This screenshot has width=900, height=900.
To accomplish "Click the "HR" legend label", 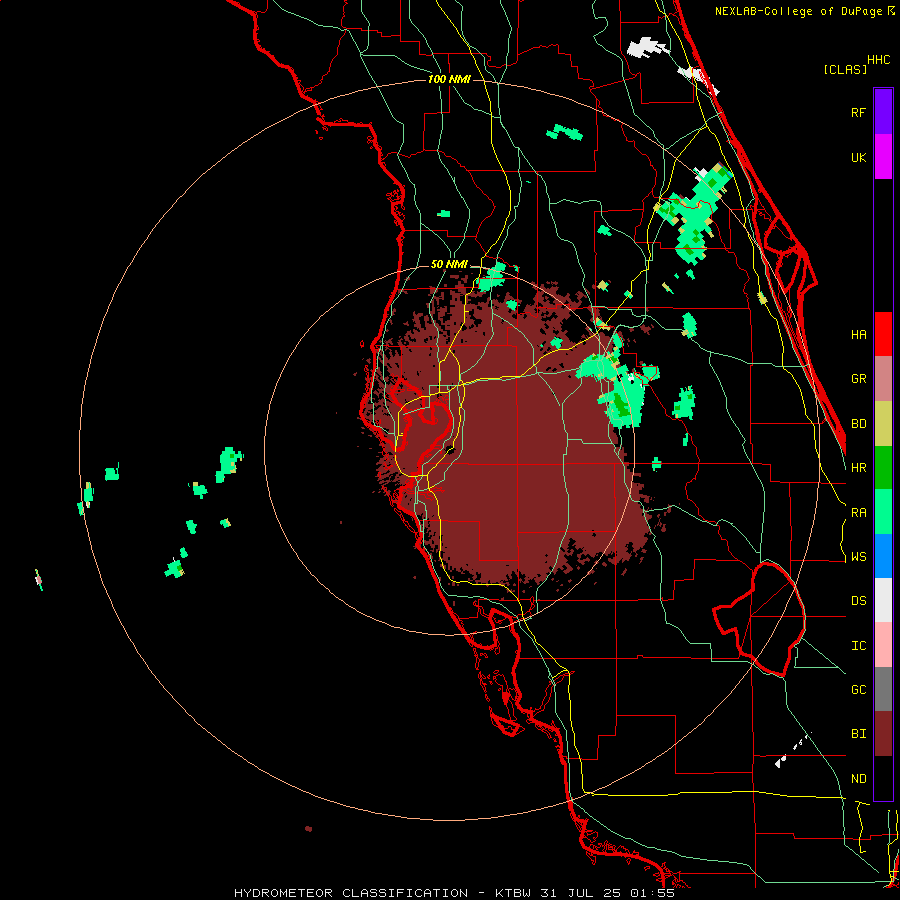I will click(x=858, y=468).
